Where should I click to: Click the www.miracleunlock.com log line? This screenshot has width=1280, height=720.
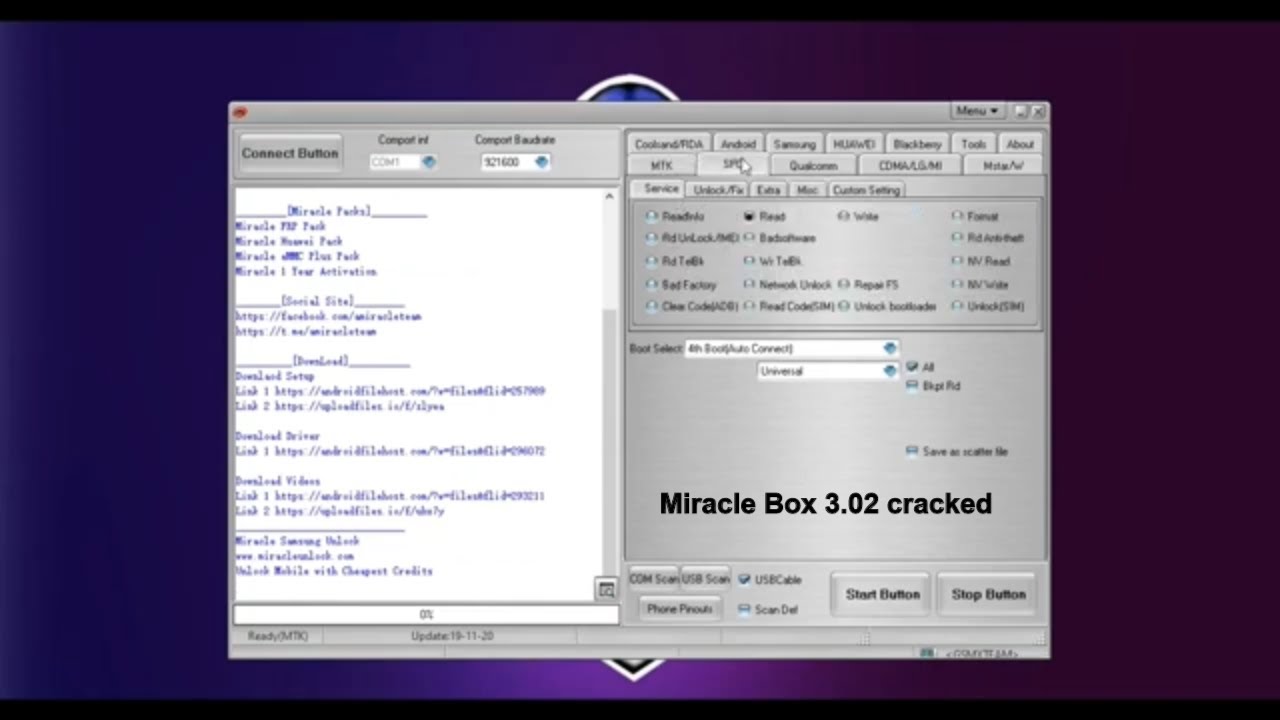tap(295, 556)
